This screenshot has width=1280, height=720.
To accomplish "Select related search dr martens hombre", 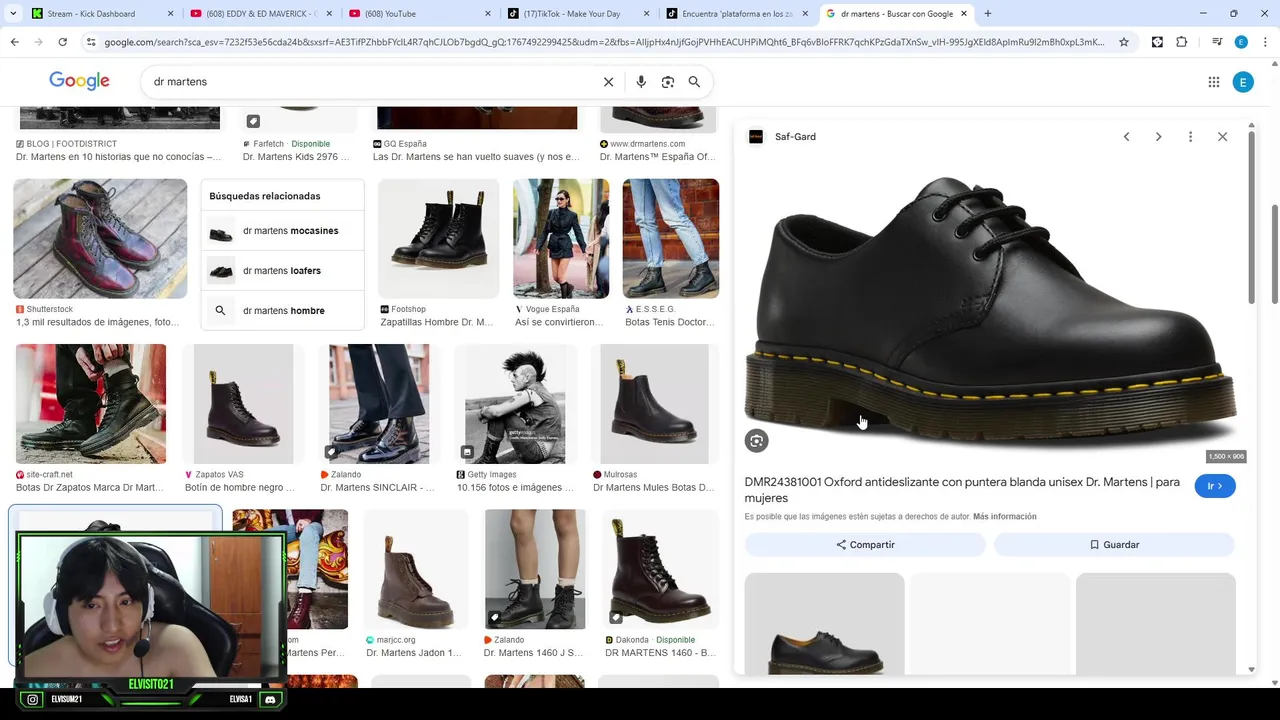I will tap(283, 311).
